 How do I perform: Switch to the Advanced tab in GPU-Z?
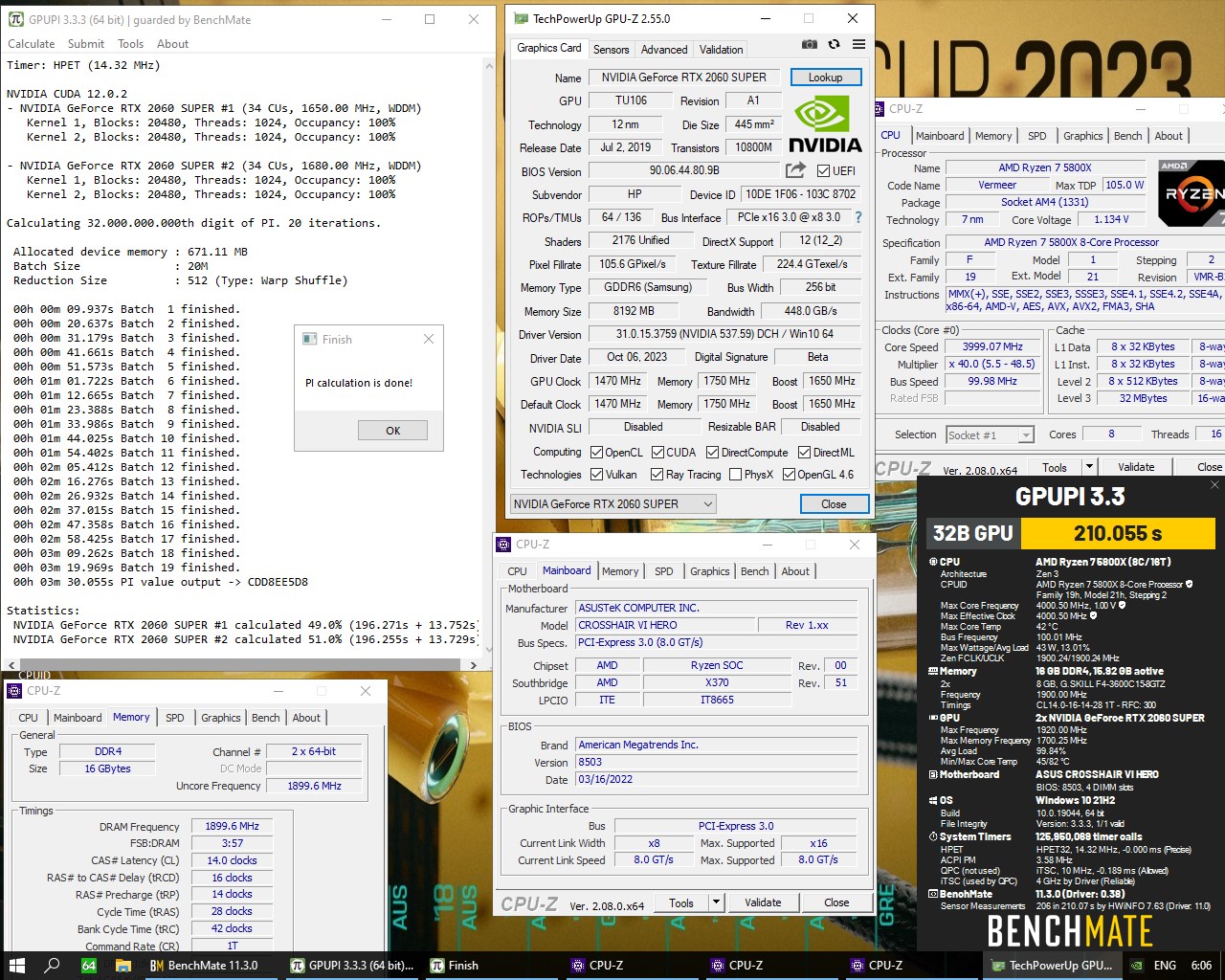(664, 50)
